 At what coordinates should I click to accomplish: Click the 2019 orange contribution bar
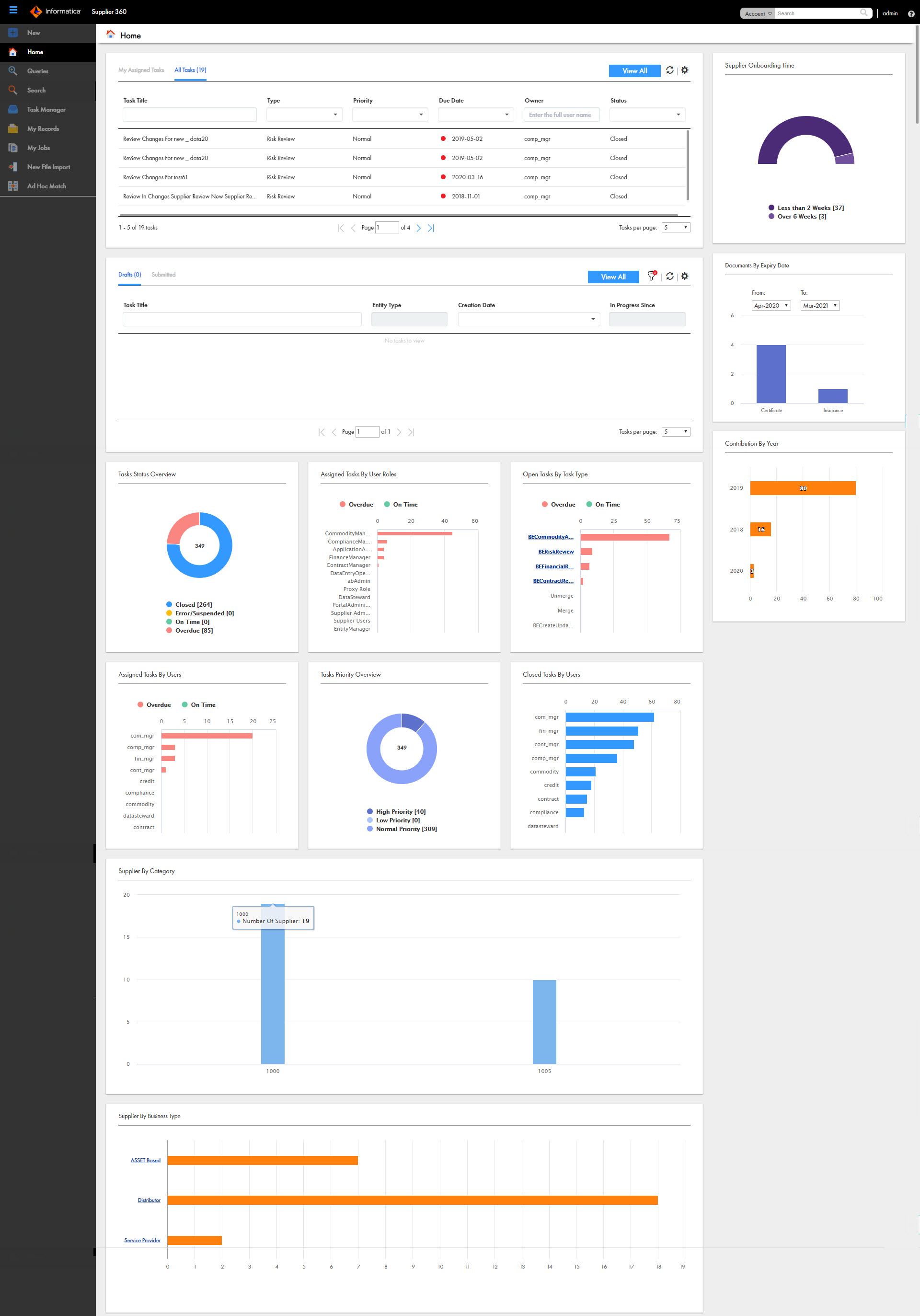point(802,488)
